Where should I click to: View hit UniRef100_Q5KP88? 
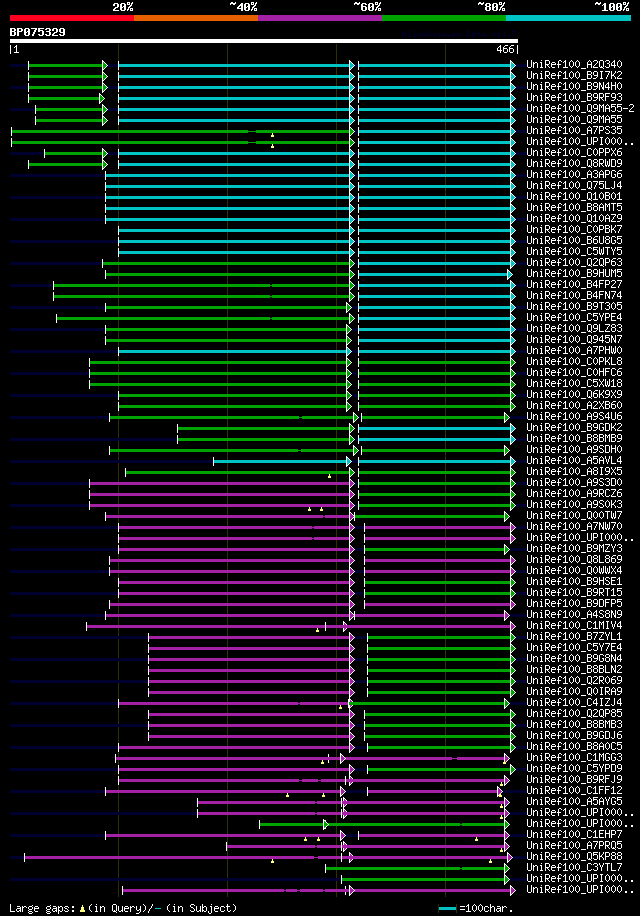click(x=574, y=856)
